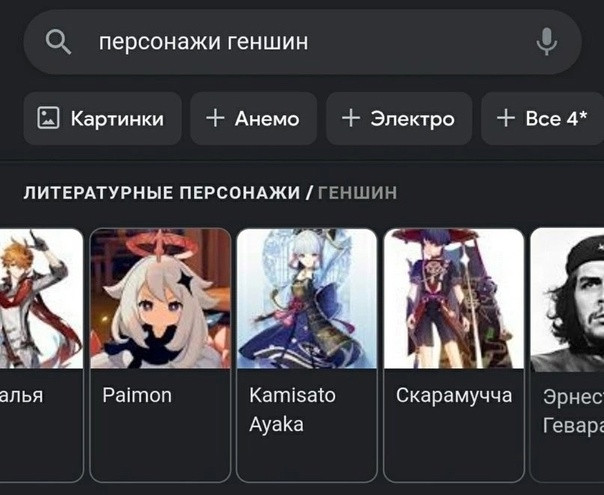This screenshot has height=495, width=604.
Task: Activate voice search microphone icon
Action: click(547, 42)
